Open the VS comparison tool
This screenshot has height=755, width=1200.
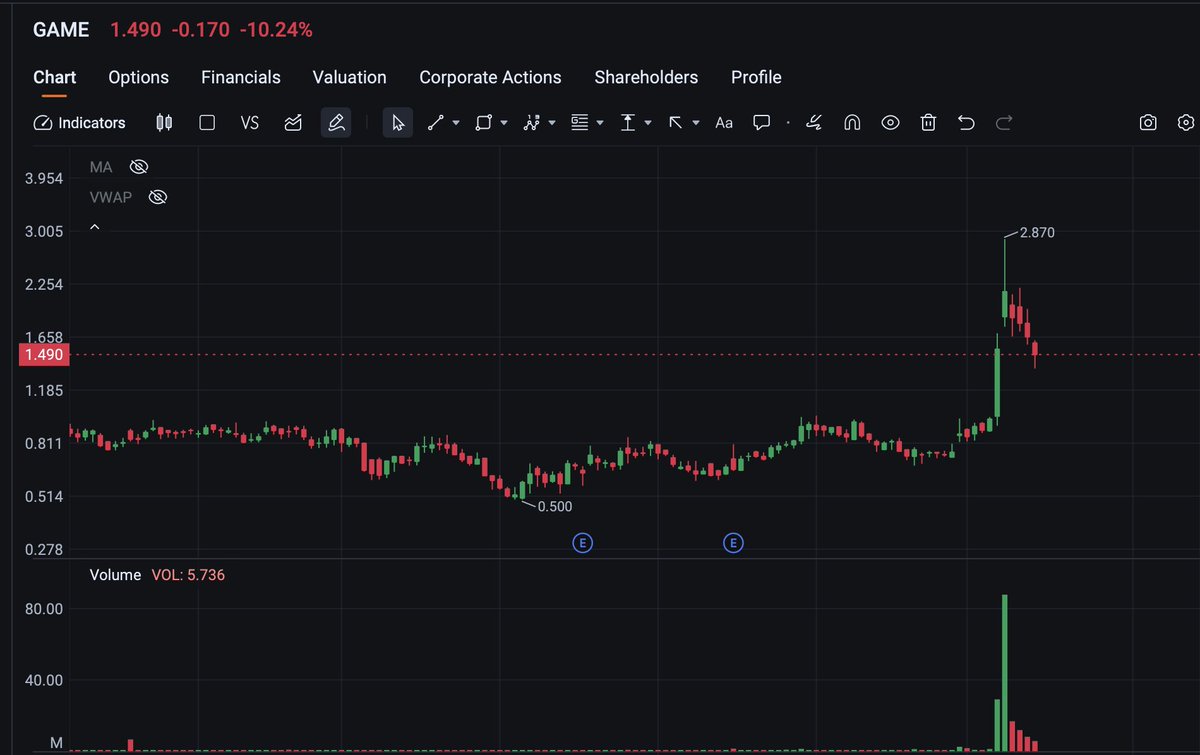pos(250,123)
